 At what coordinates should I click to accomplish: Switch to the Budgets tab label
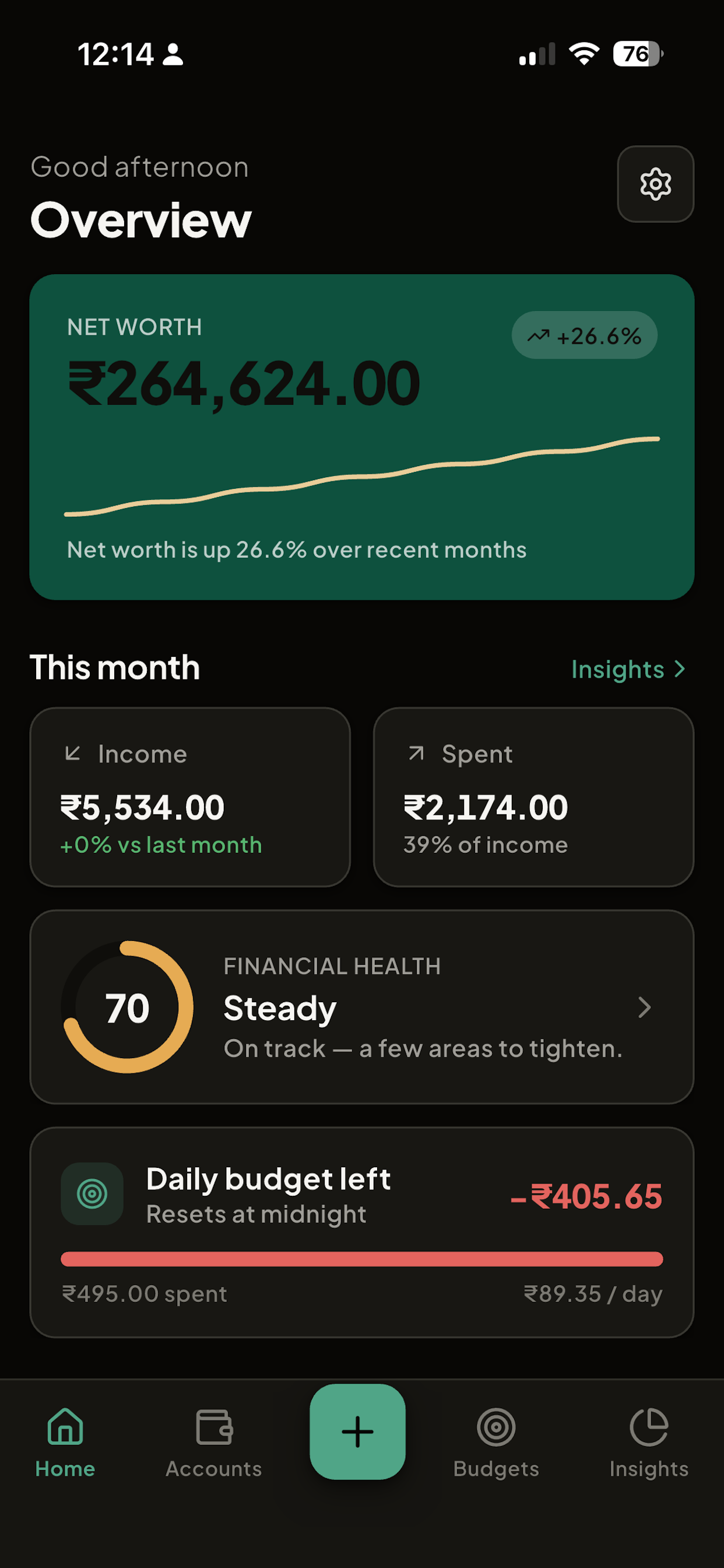click(496, 1469)
